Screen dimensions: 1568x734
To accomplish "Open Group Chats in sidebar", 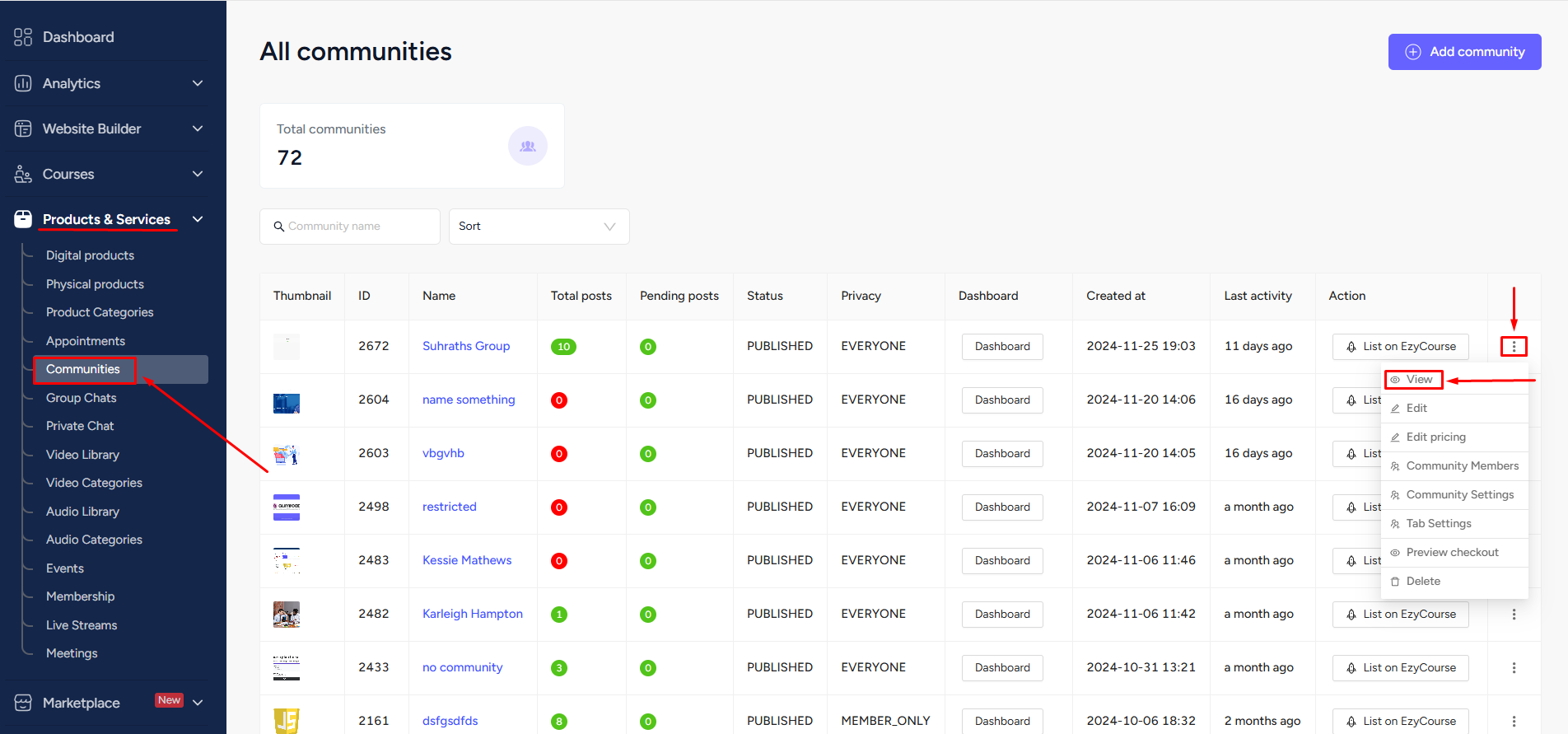I will pos(82,398).
